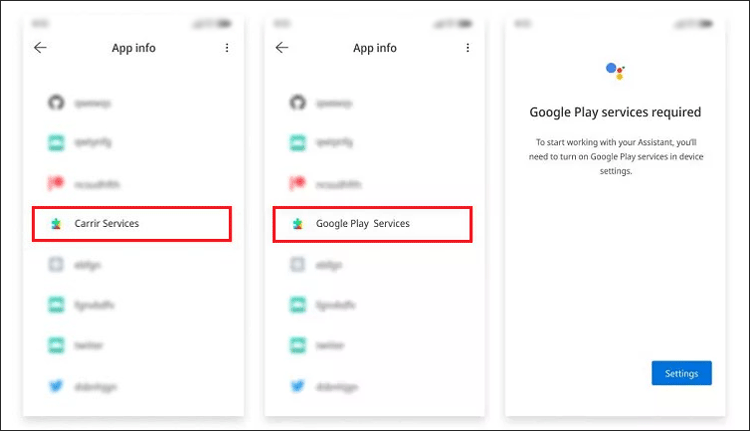Tap the Twitter bird icon on the Carrir Services screen

[x=56, y=386]
